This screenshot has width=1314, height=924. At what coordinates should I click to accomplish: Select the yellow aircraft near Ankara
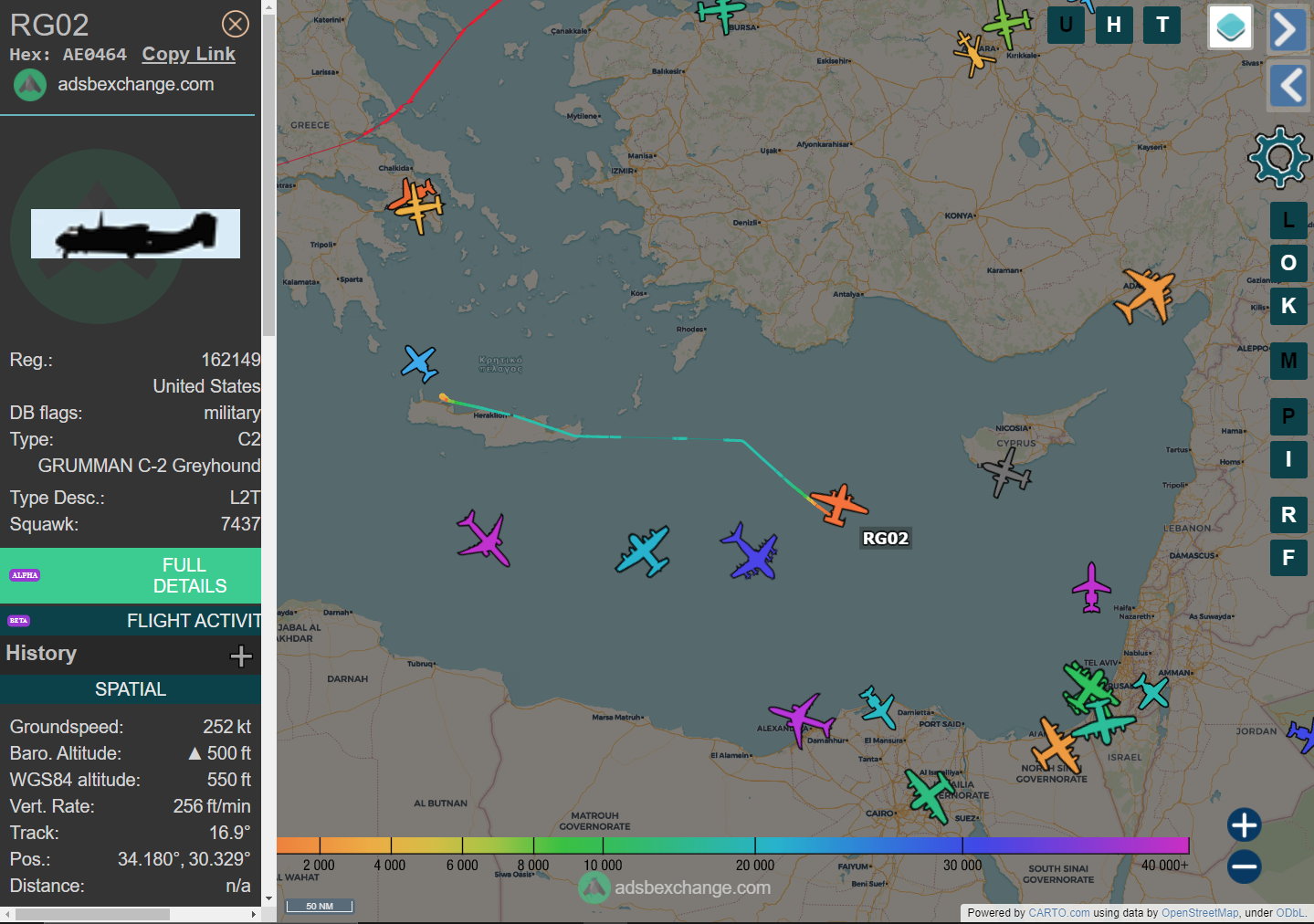(x=973, y=54)
